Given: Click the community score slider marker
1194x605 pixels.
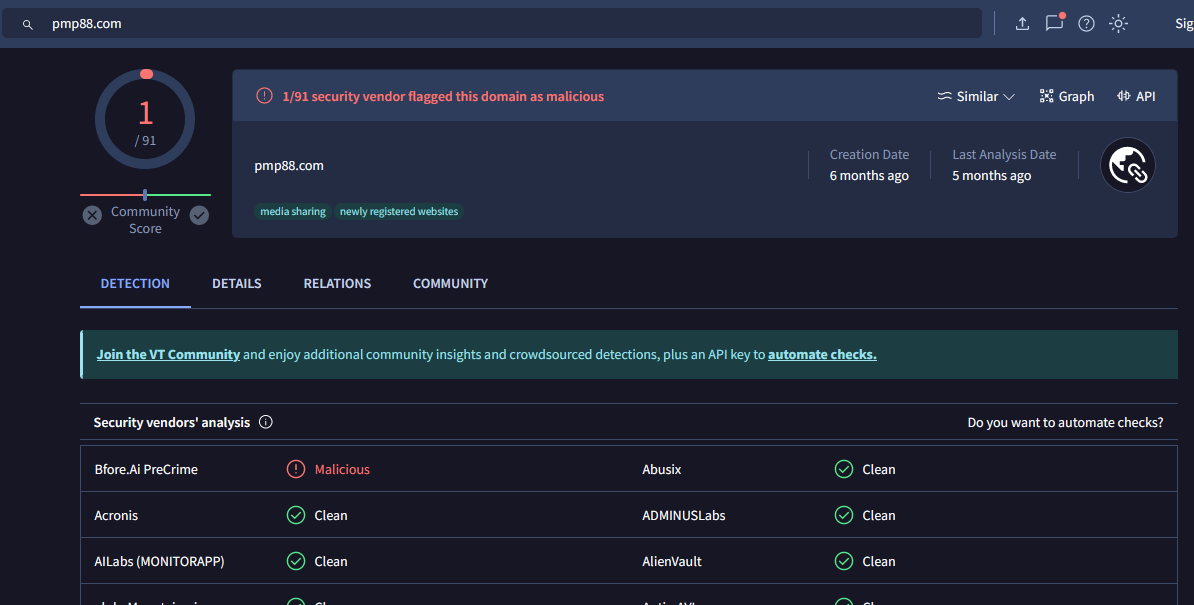Looking at the screenshot, I should 145,195.
